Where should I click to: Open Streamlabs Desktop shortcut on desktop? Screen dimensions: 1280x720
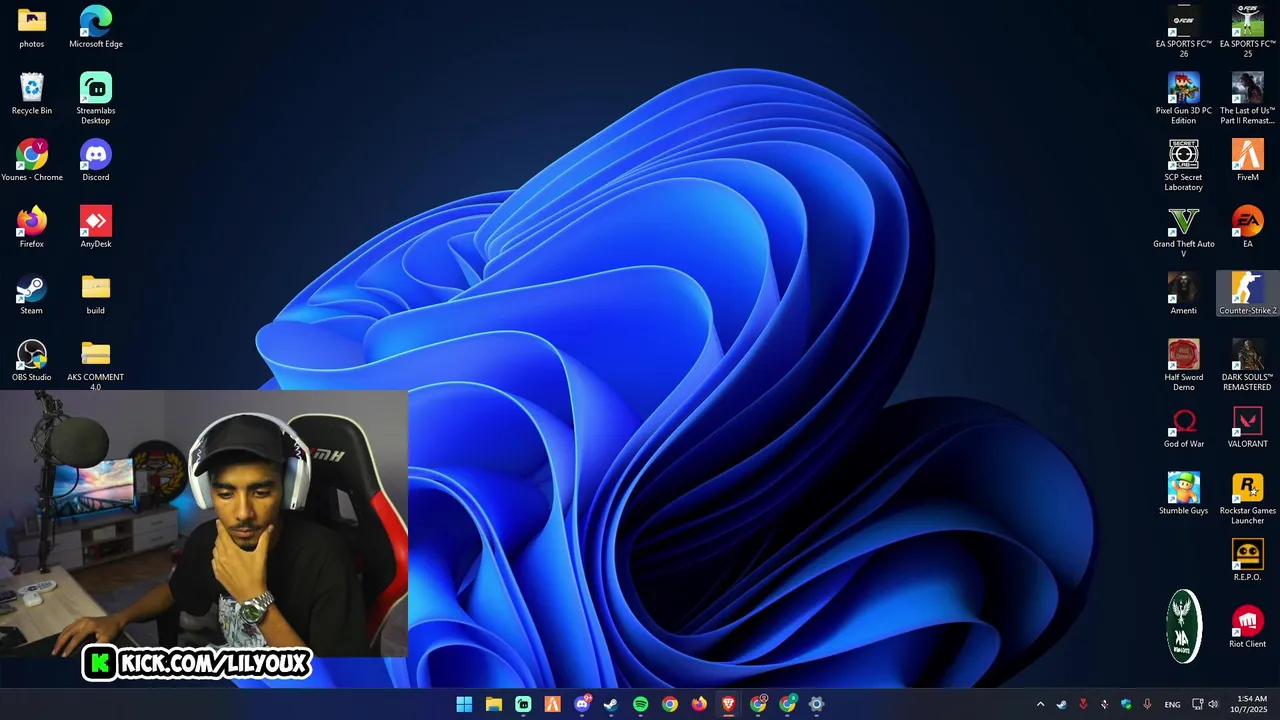point(96,98)
